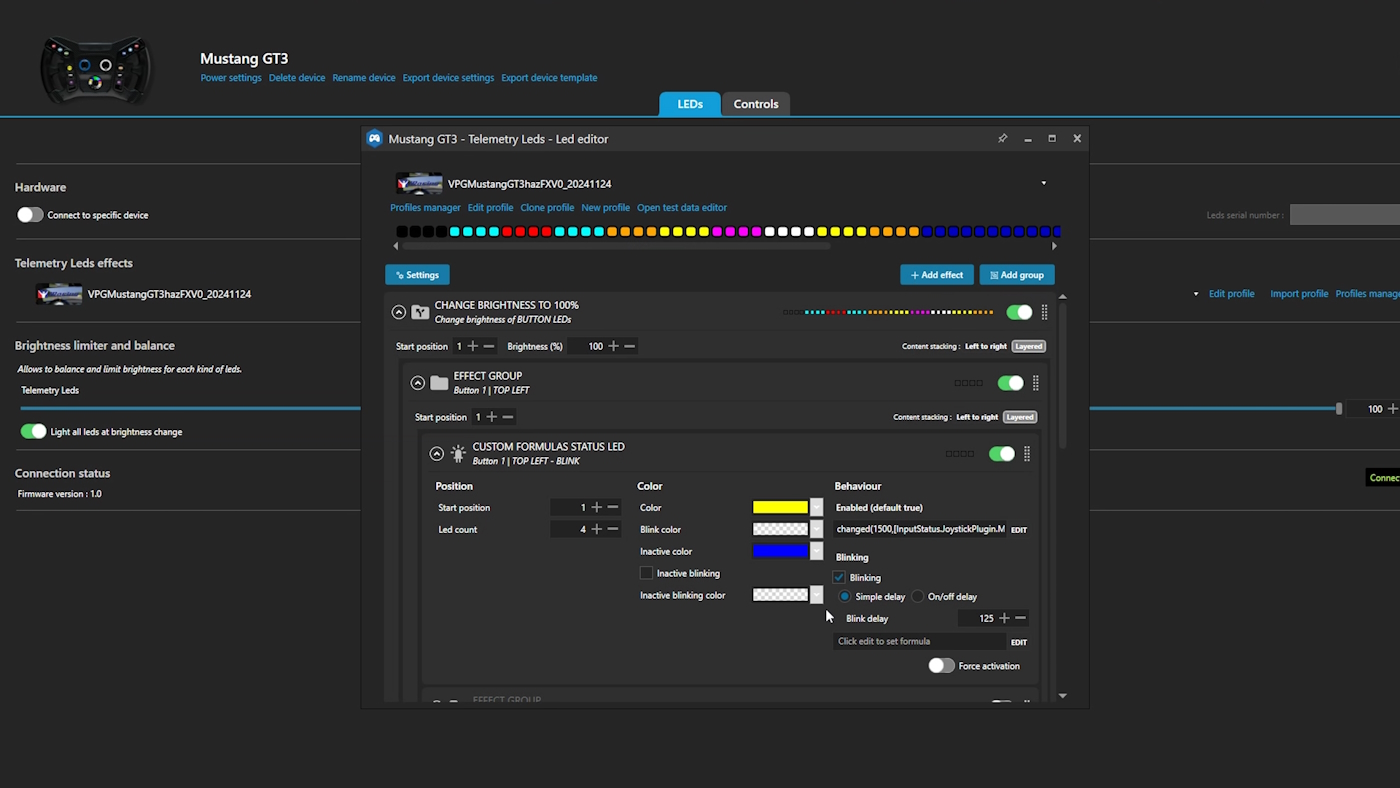Increase Change Brightness Start position with plus
The image size is (1400, 788).
[x=473, y=346]
